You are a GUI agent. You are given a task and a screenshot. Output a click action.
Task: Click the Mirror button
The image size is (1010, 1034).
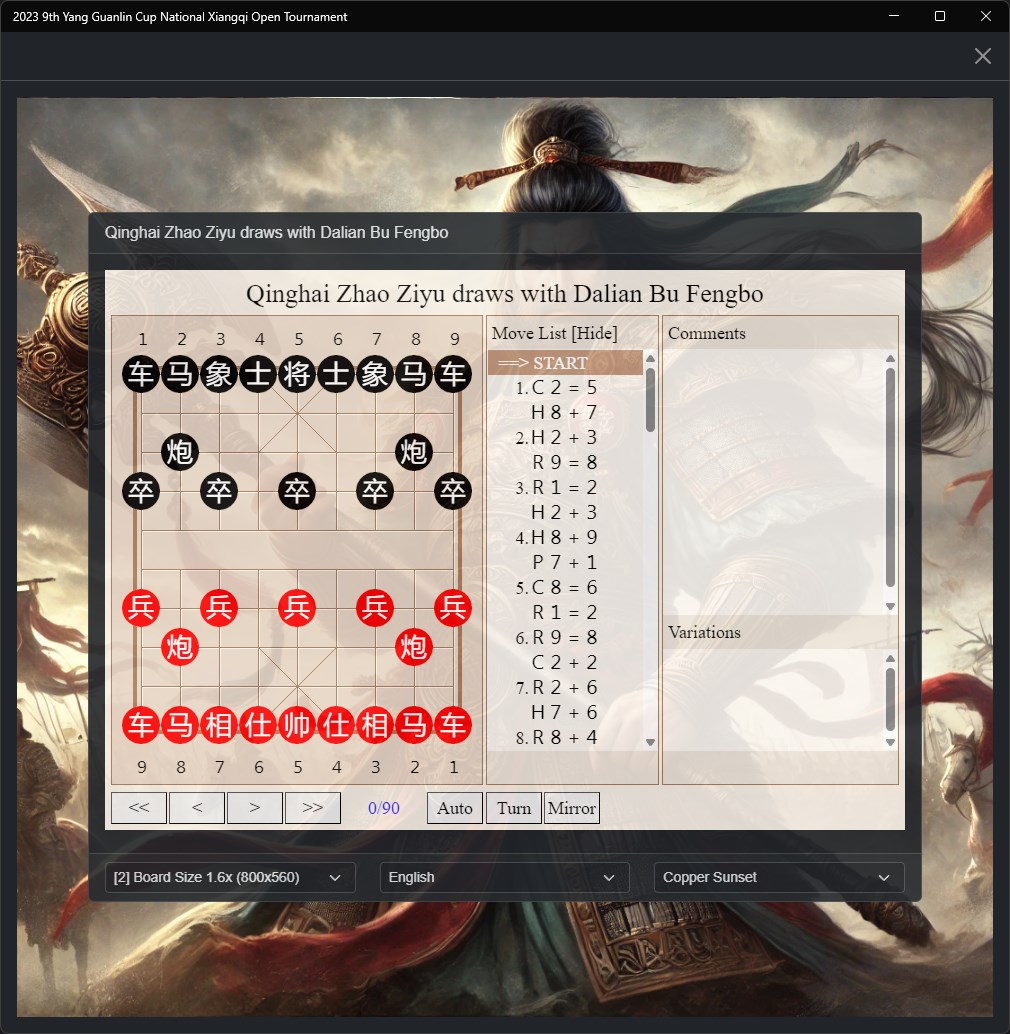click(572, 808)
